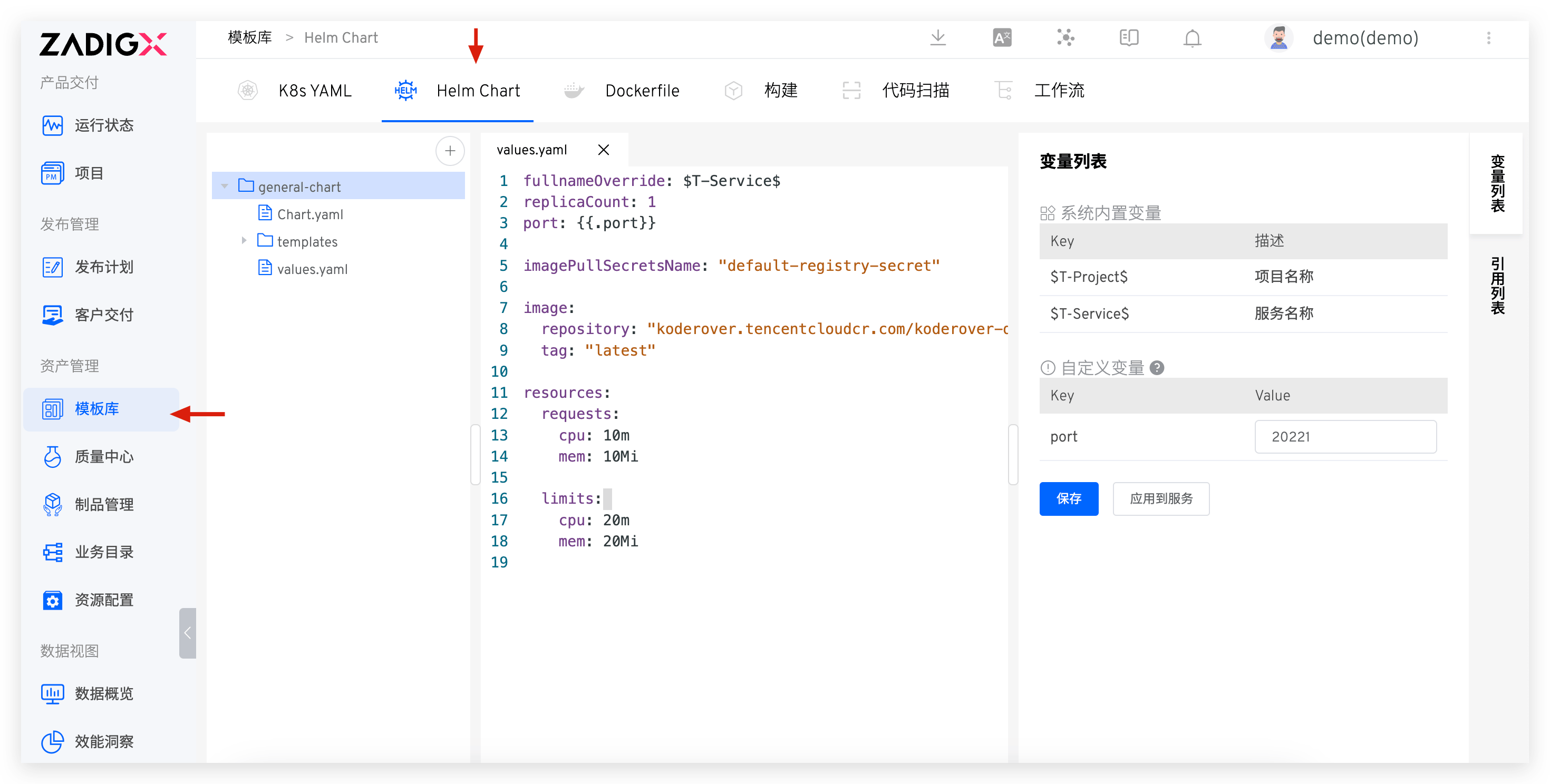Click the $T-Project$ variable row
Screen dimensions: 1550x784
[1243, 277]
